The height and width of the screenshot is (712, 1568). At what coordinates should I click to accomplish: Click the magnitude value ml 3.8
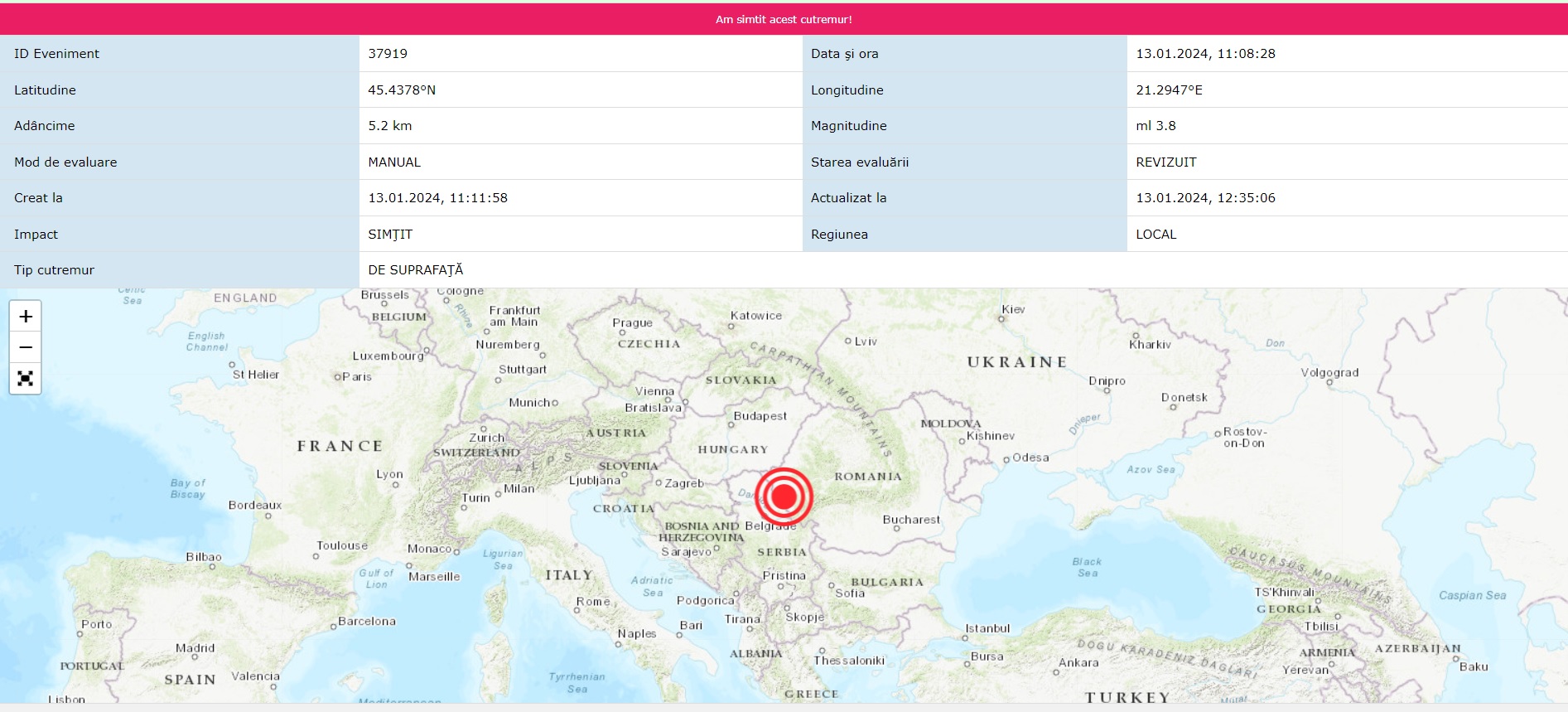coord(1155,126)
